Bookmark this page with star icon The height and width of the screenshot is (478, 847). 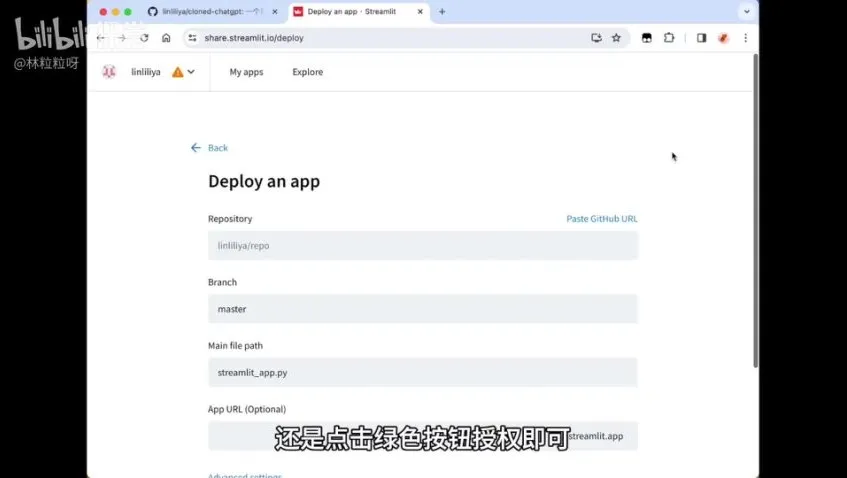tap(616, 38)
